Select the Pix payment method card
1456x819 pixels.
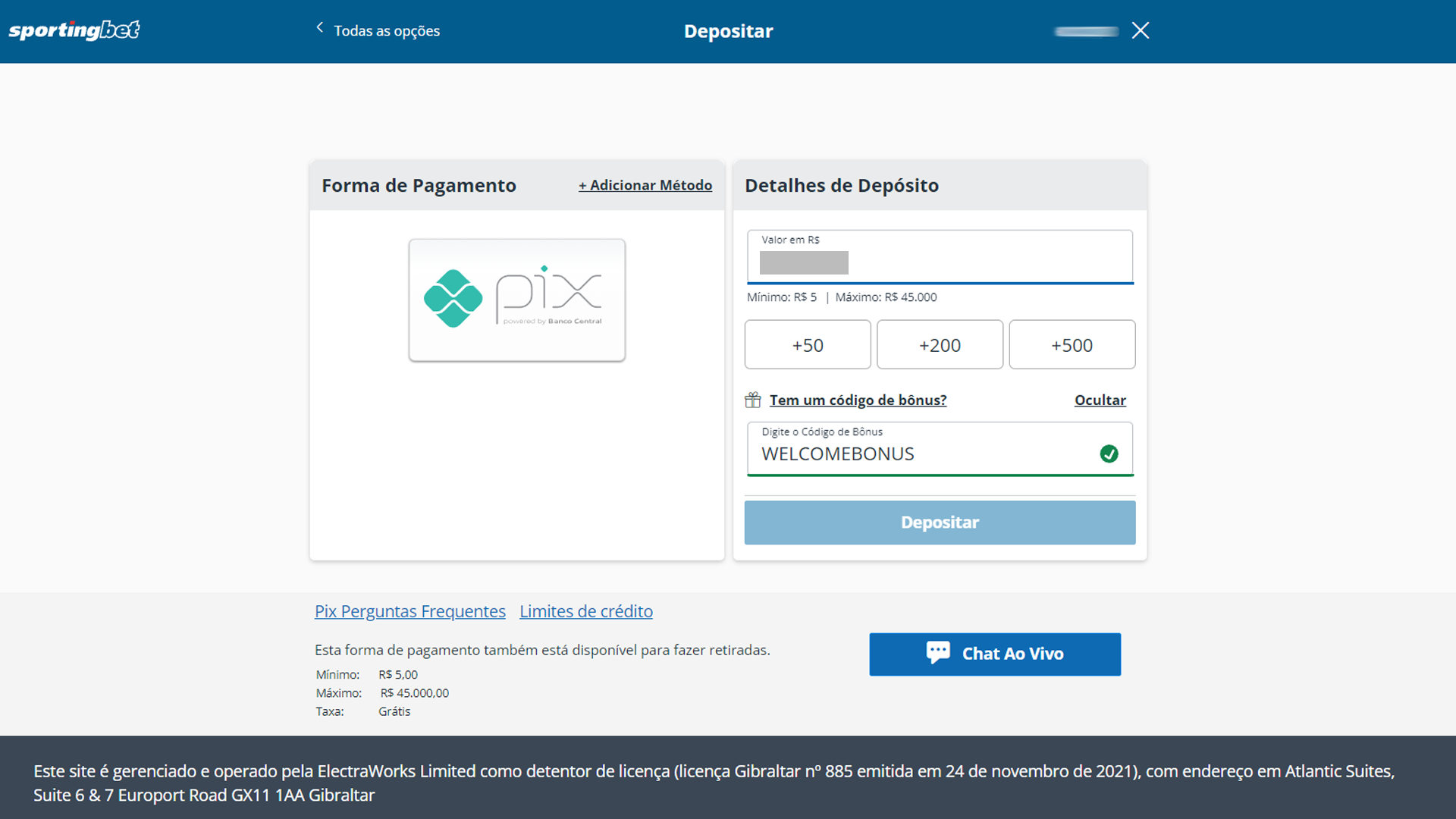[x=517, y=300]
